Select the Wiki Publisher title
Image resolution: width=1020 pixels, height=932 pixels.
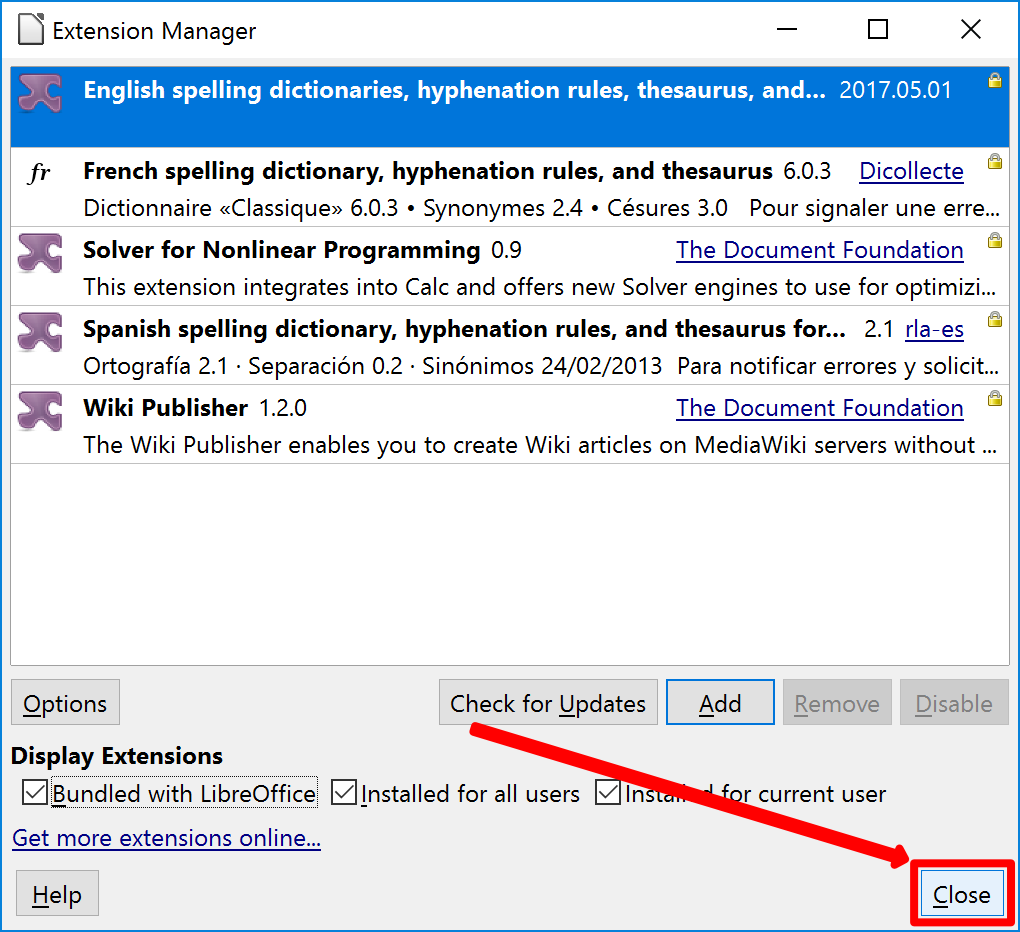(165, 408)
